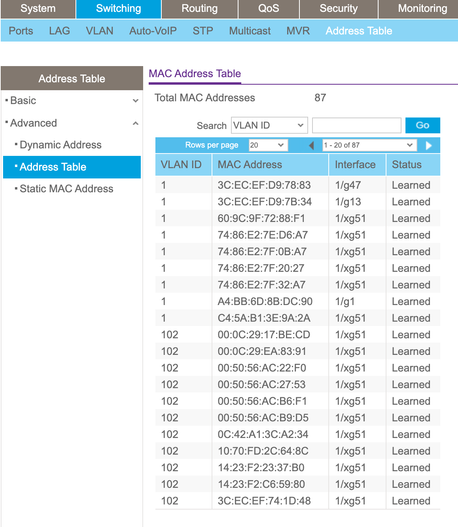The image size is (458, 527).
Task: Click interface cell 1/g1
Action: tap(345, 301)
